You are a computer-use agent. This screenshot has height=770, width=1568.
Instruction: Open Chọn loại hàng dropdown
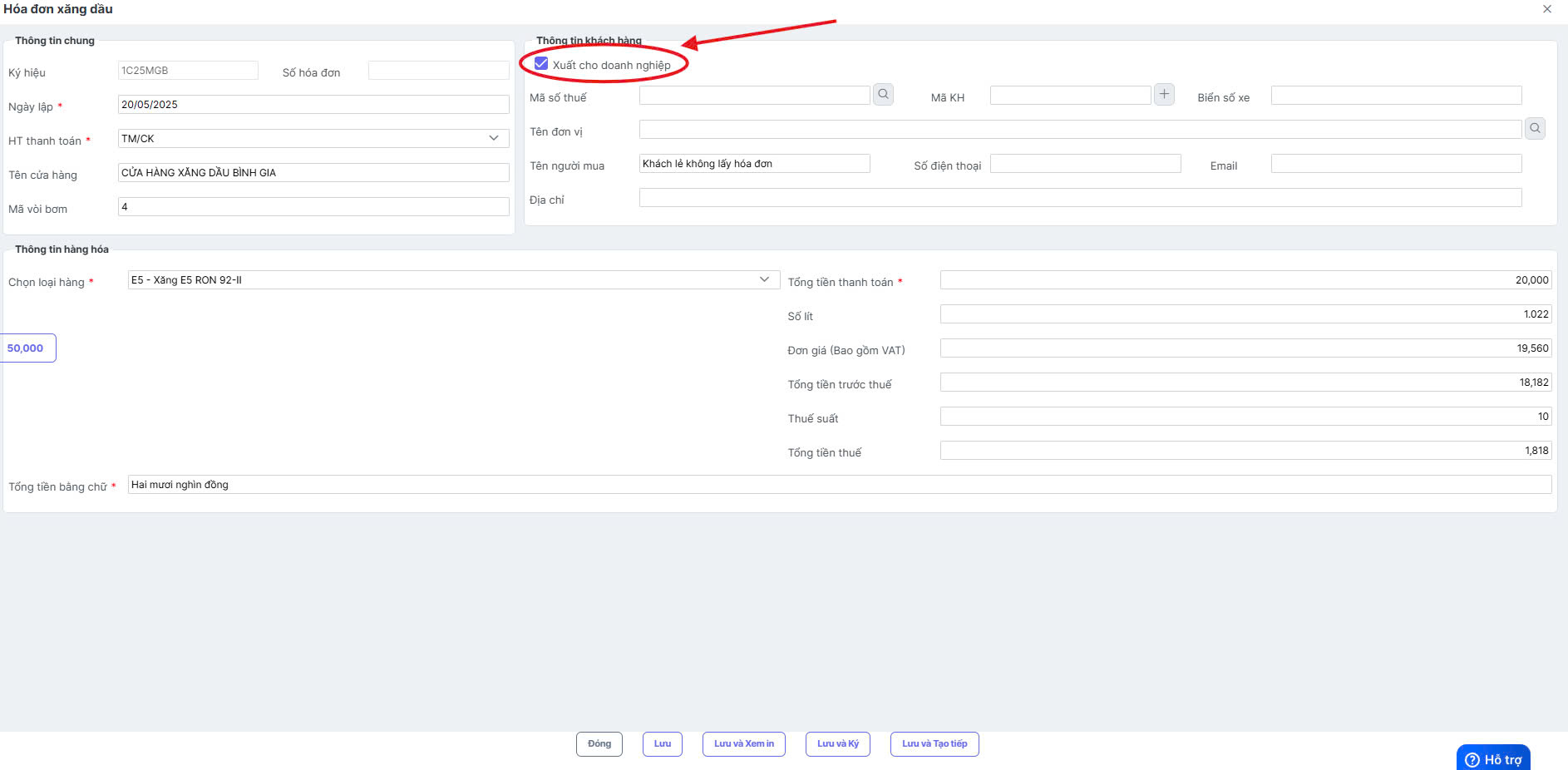click(454, 280)
